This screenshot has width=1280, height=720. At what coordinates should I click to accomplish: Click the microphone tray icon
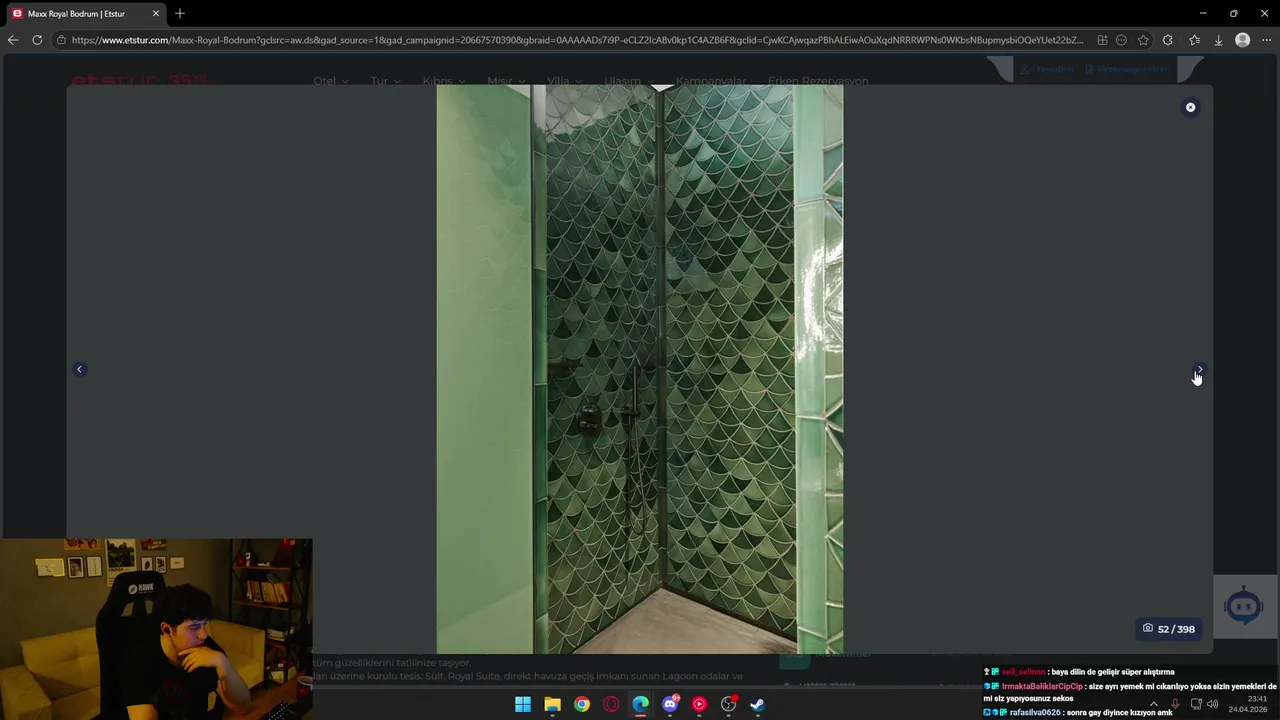pos(1175,704)
